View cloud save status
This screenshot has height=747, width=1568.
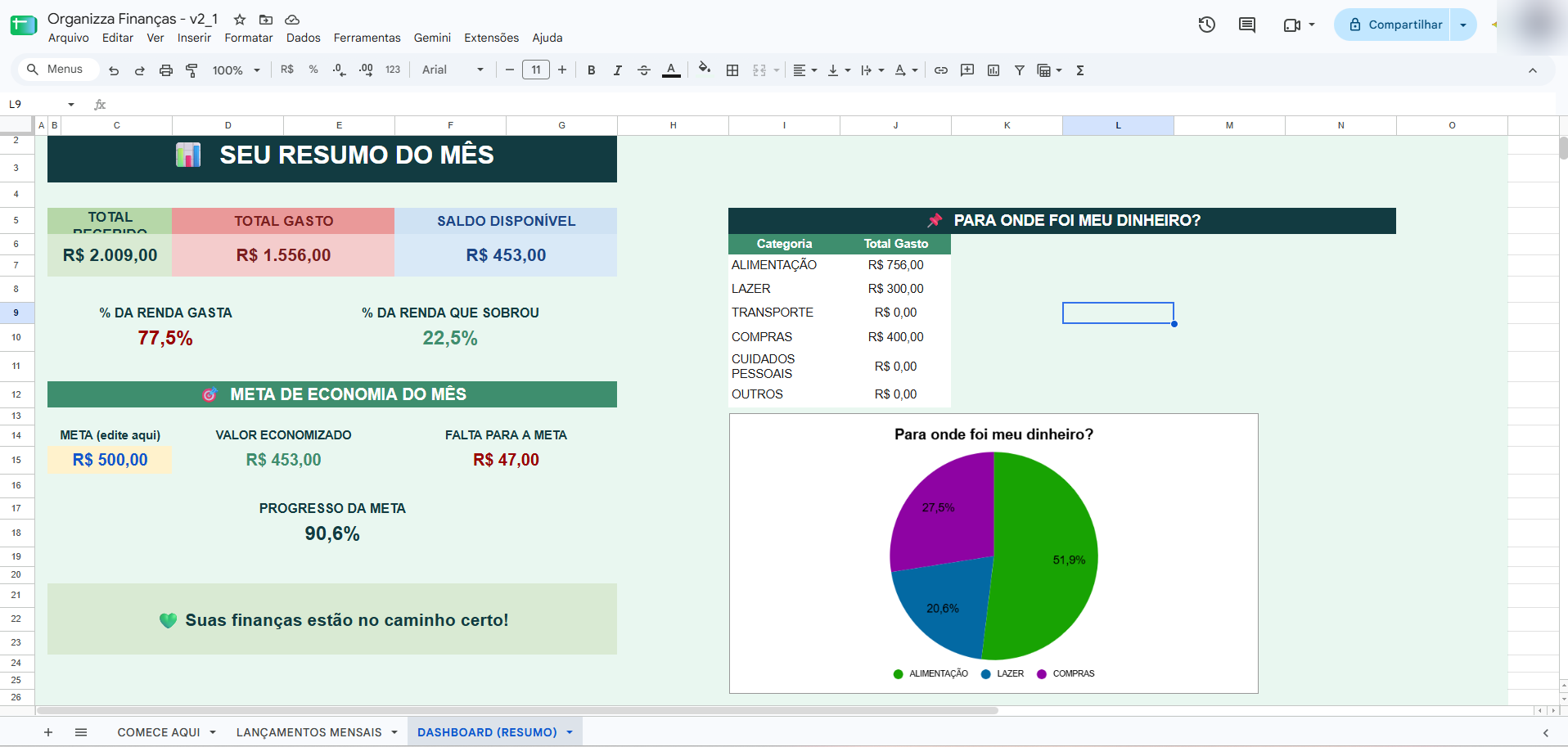tap(292, 19)
